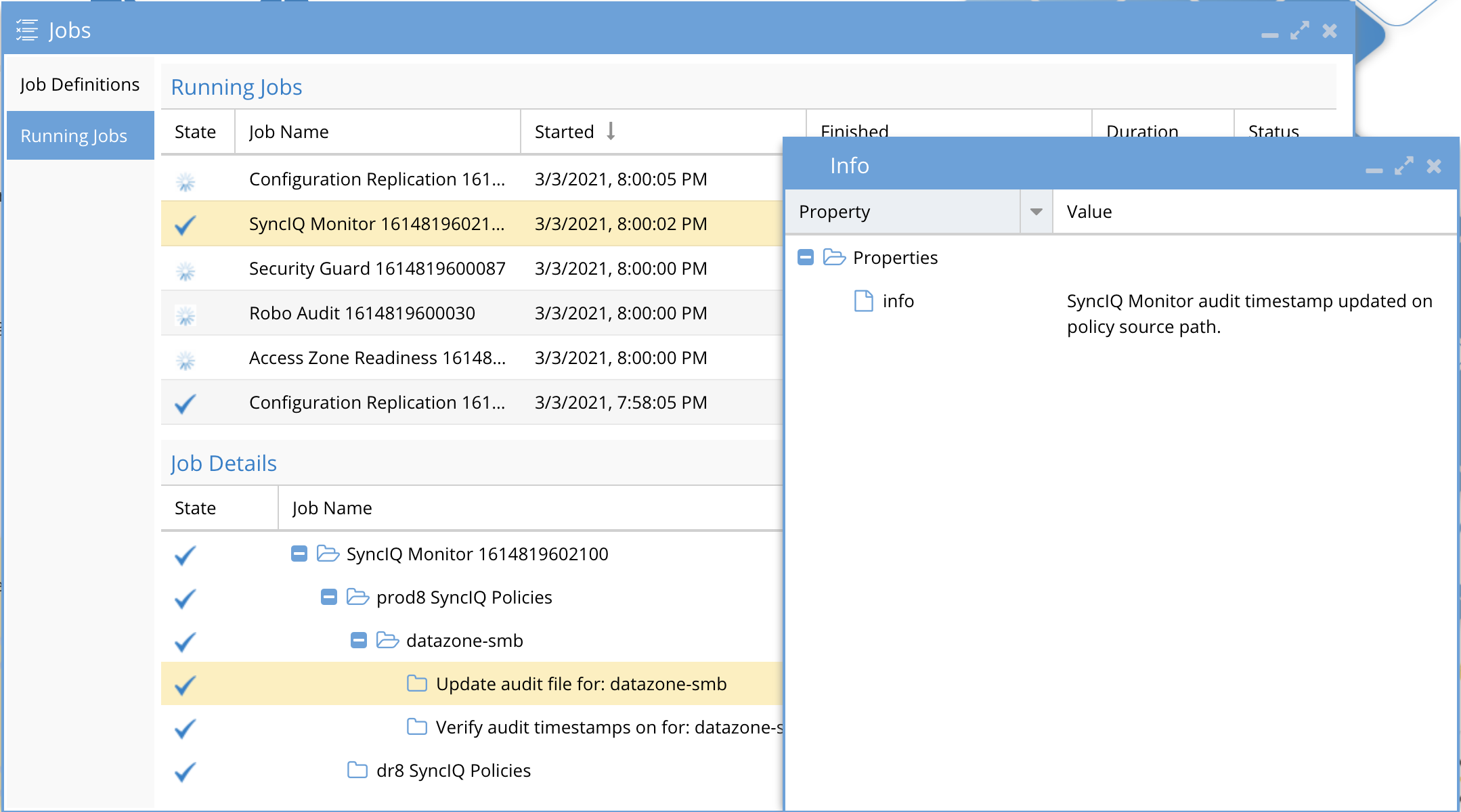This screenshot has width=1461, height=812.
Task: Click checkmark state for datazone-smb detail row
Action: pos(185,641)
